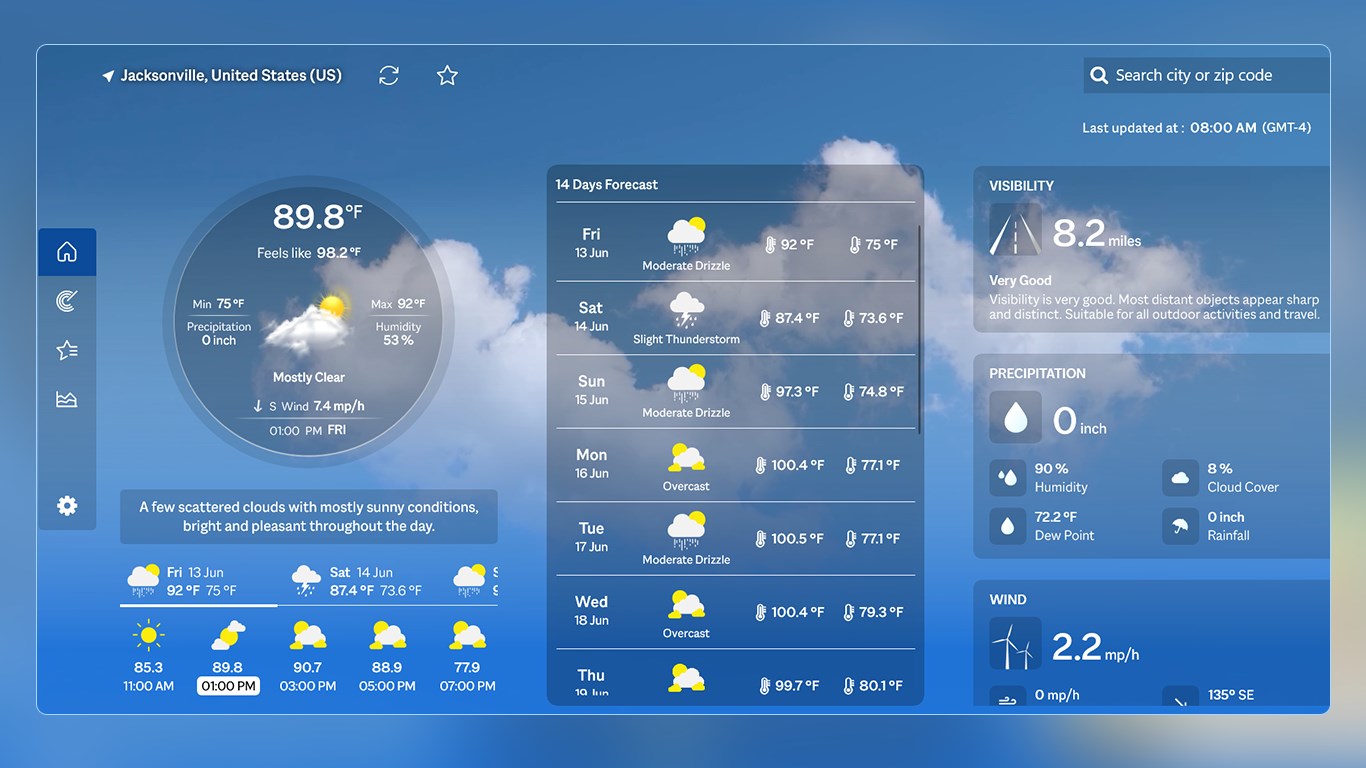This screenshot has height=768, width=1366.
Task: Star Jacksonville as a favorite location
Action: coord(446,74)
